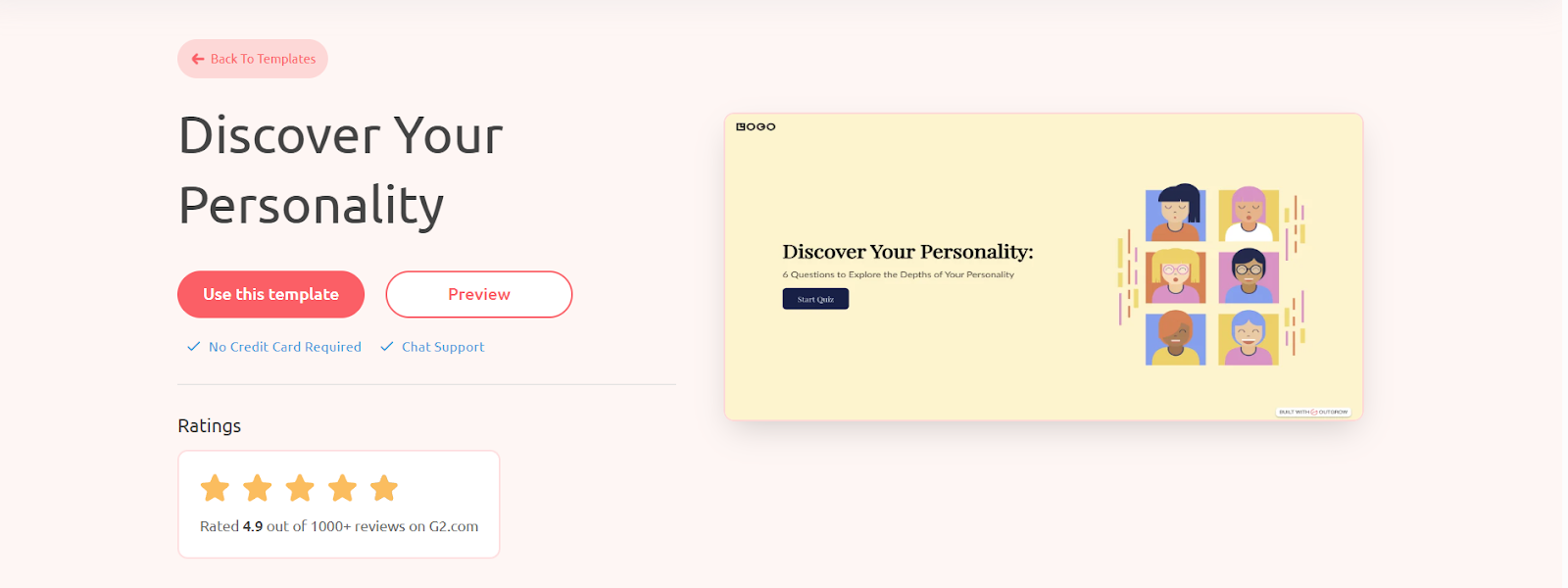Click the third rating star
This screenshot has width=1568, height=588.
point(300,488)
